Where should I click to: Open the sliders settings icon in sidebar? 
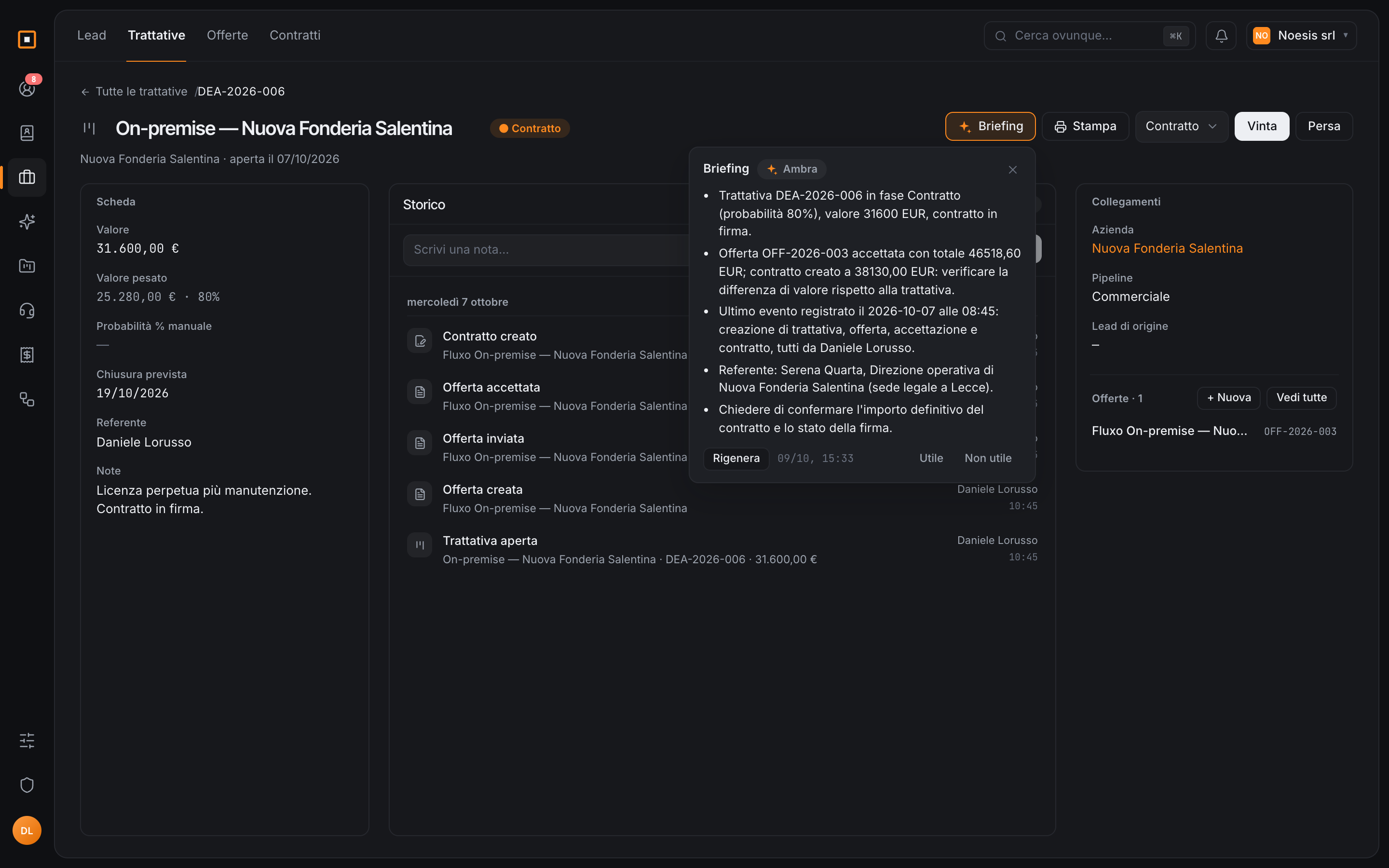[27, 741]
